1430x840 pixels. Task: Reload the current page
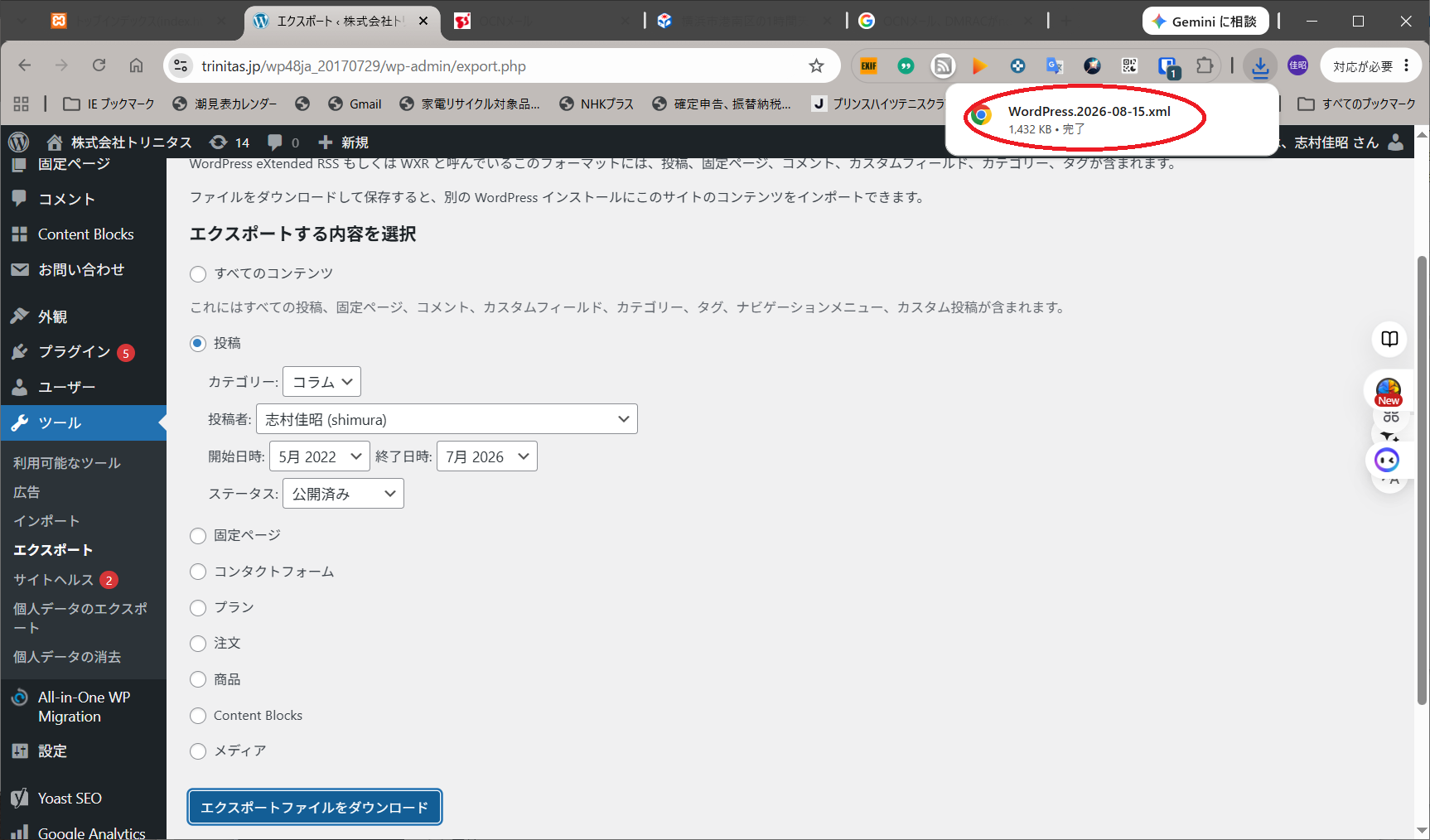tap(99, 65)
